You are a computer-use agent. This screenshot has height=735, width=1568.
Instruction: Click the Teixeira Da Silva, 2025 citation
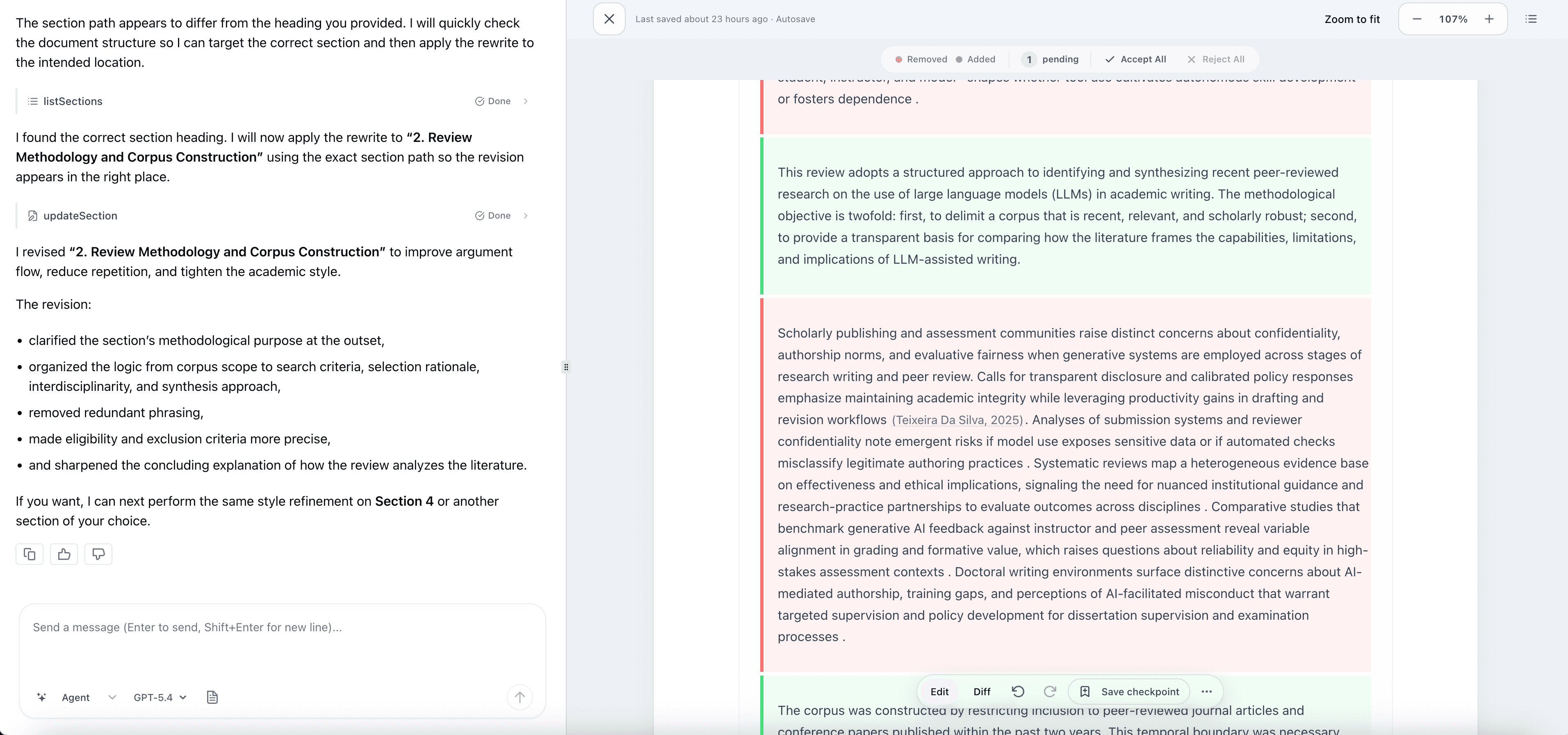pos(957,420)
